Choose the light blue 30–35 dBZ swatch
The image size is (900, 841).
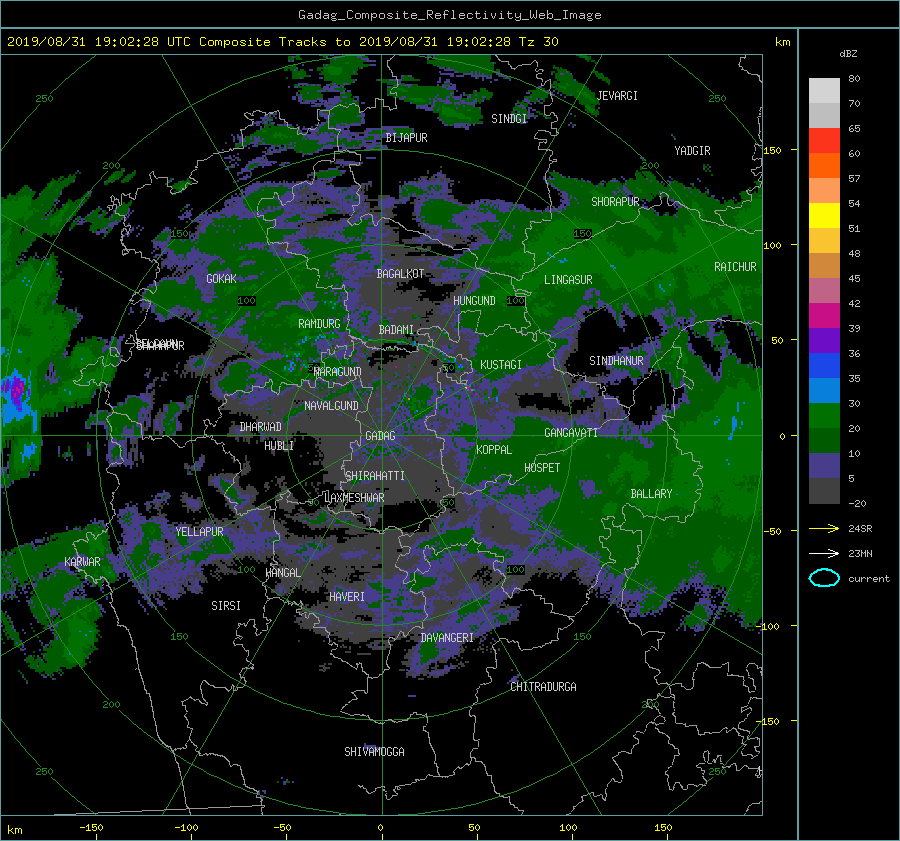pyautogui.click(x=824, y=391)
